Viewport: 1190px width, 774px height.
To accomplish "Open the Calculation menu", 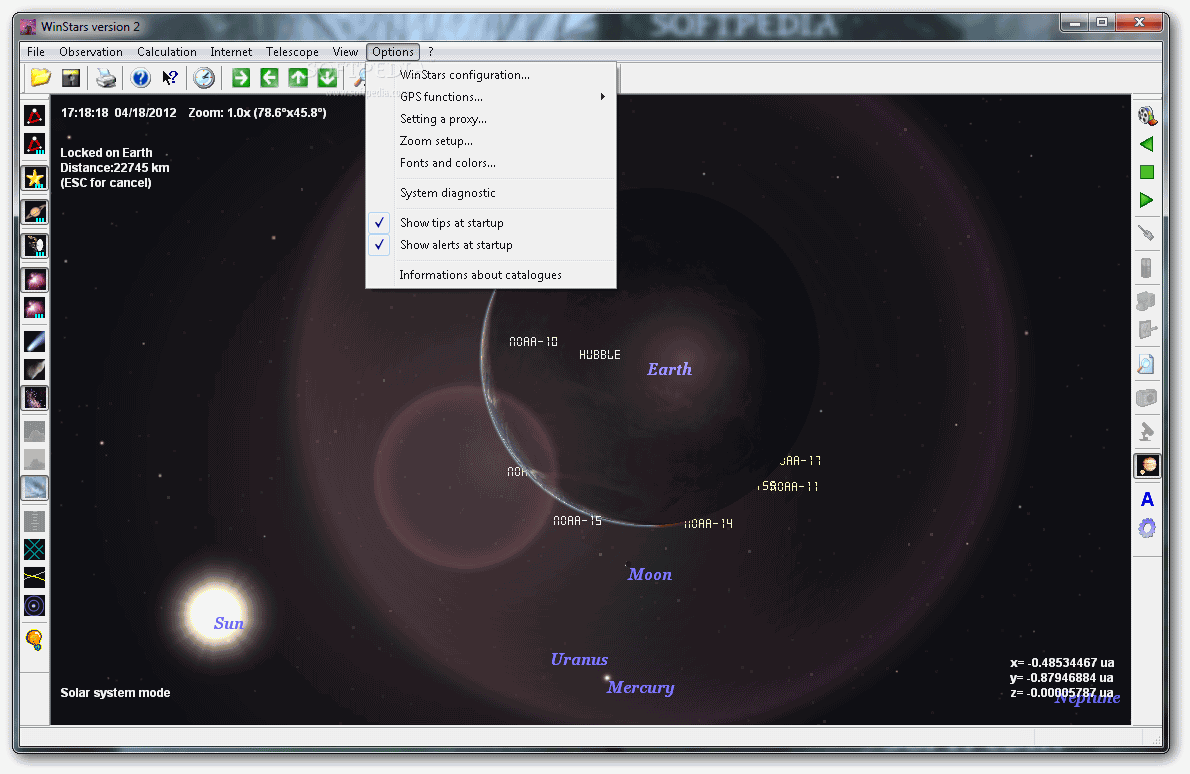I will point(167,52).
